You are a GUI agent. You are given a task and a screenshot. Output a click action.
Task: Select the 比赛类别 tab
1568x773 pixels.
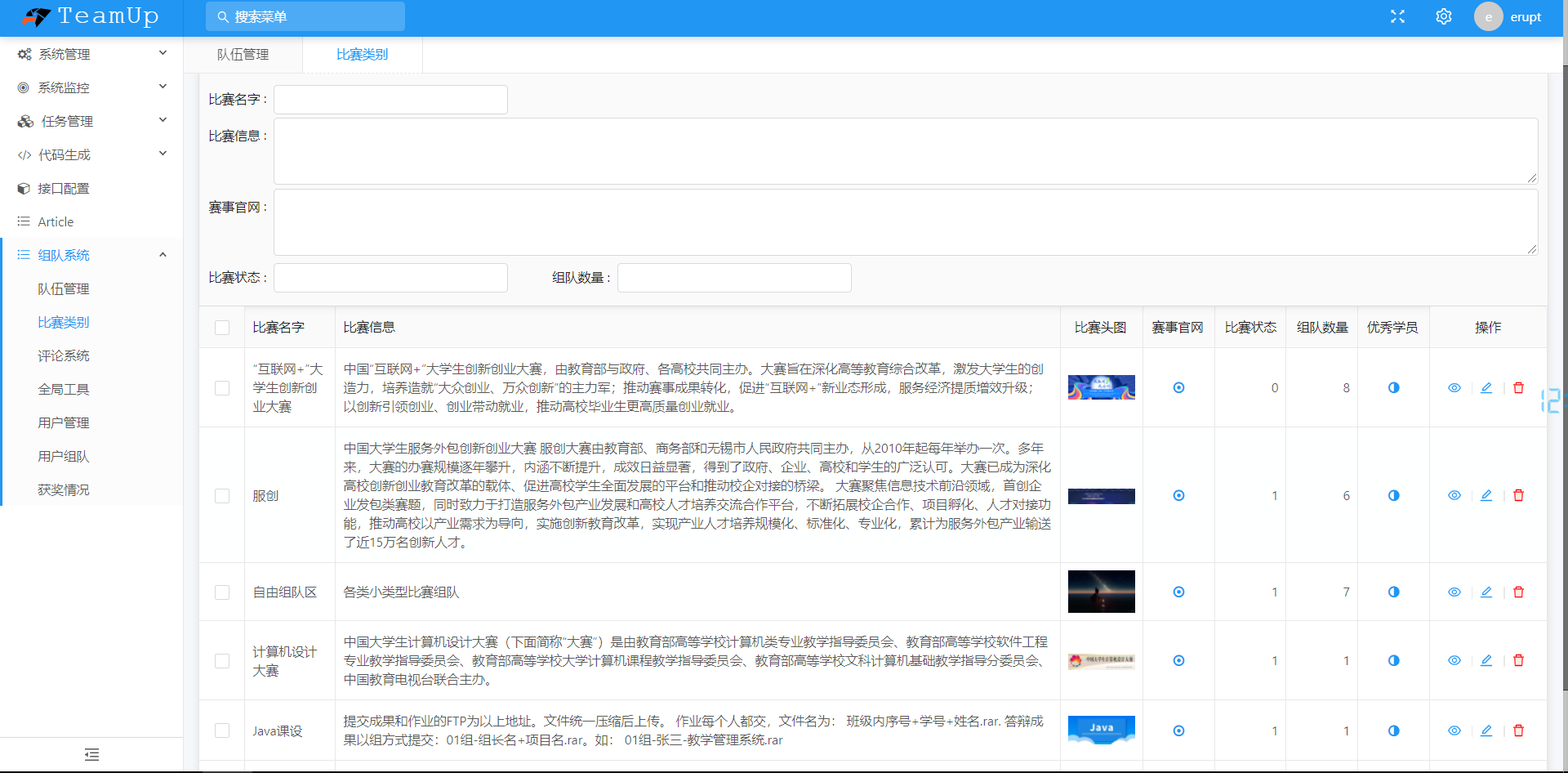pos(362,55)
